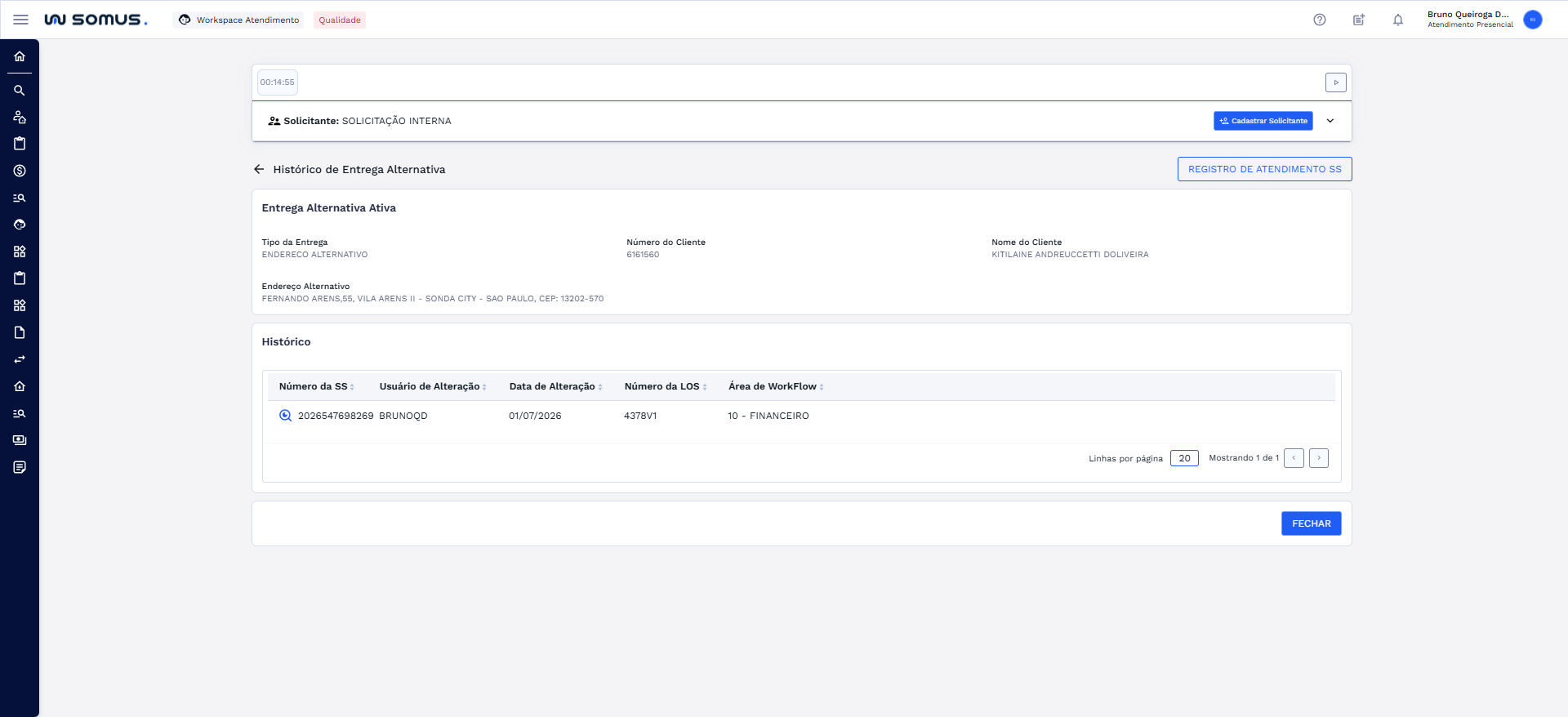Click the FECHAR button
The image size is (1568, 717).
click(1312, 523)
